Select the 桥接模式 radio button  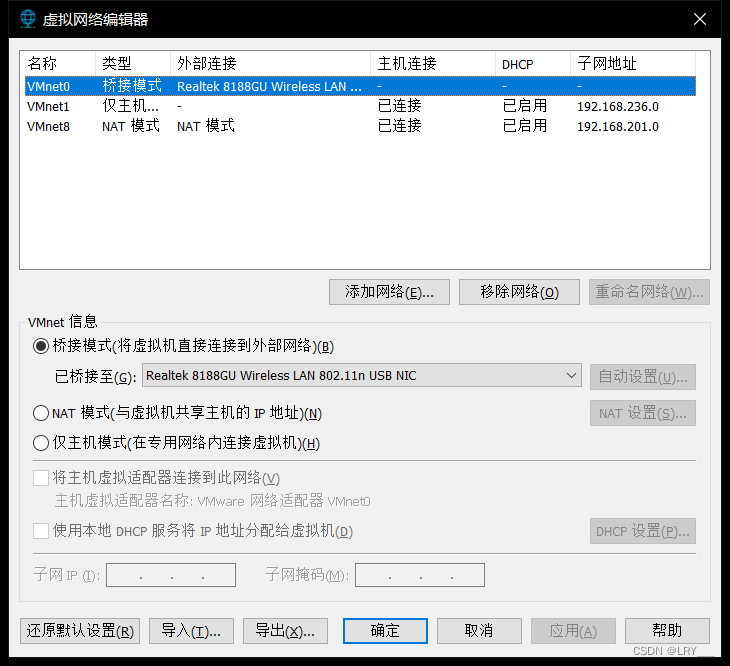tap(41, 346)
